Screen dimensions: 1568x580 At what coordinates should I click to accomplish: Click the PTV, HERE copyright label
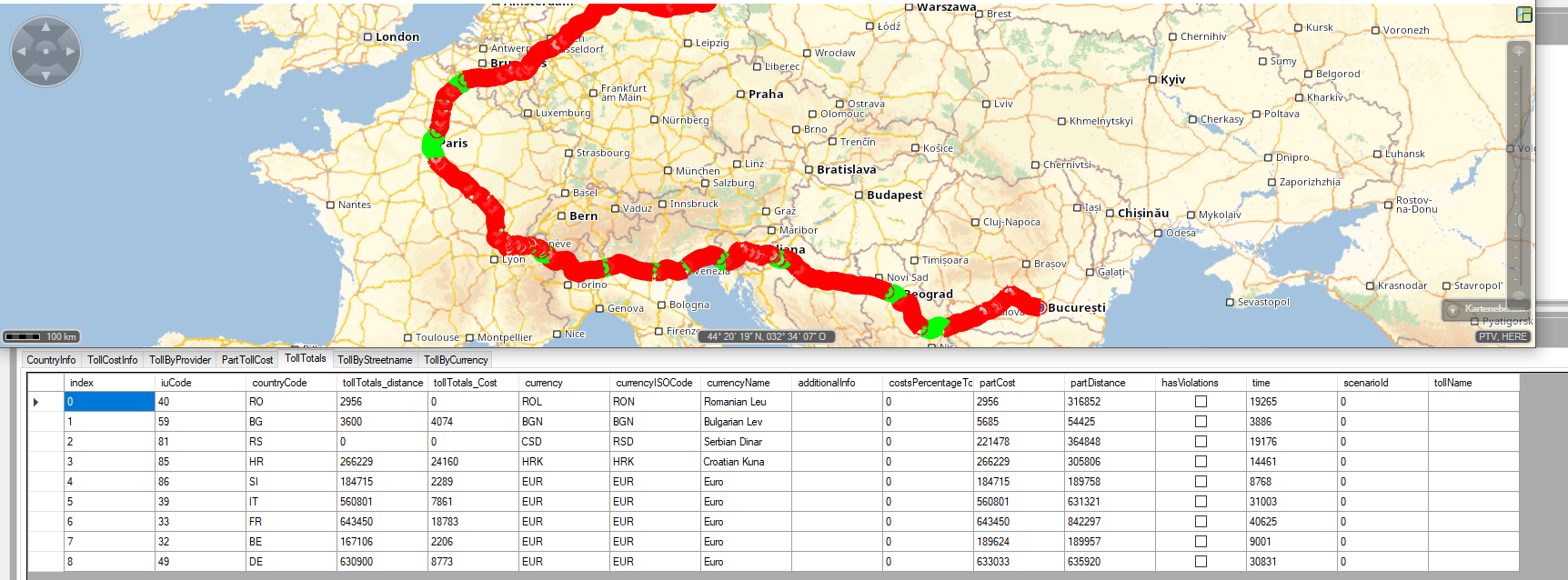(1503, 336)
